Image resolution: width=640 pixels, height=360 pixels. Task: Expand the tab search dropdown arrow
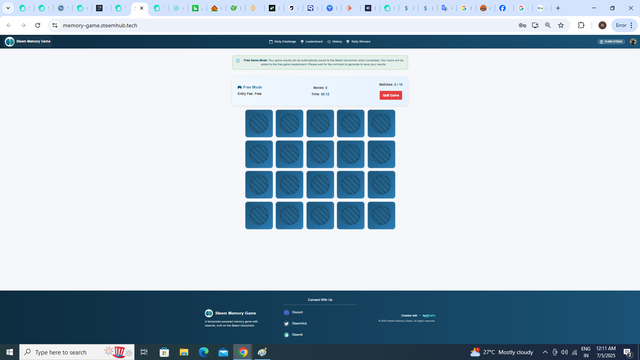[8, 8]
